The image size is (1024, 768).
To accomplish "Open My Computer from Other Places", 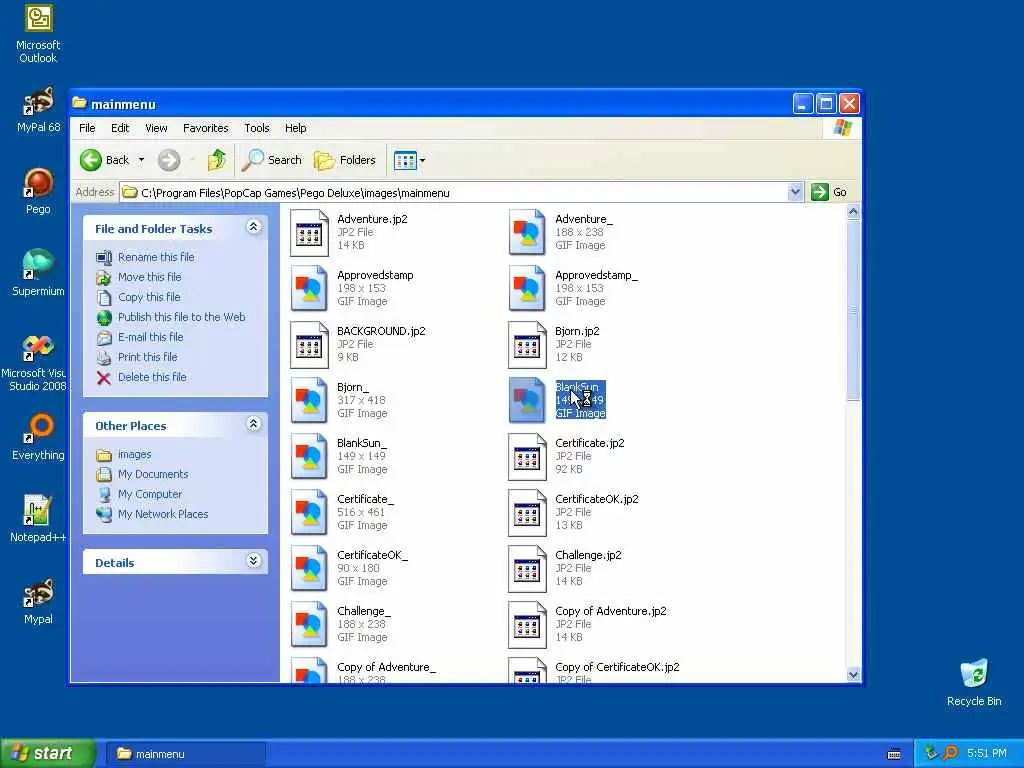I will coord(150,494).
